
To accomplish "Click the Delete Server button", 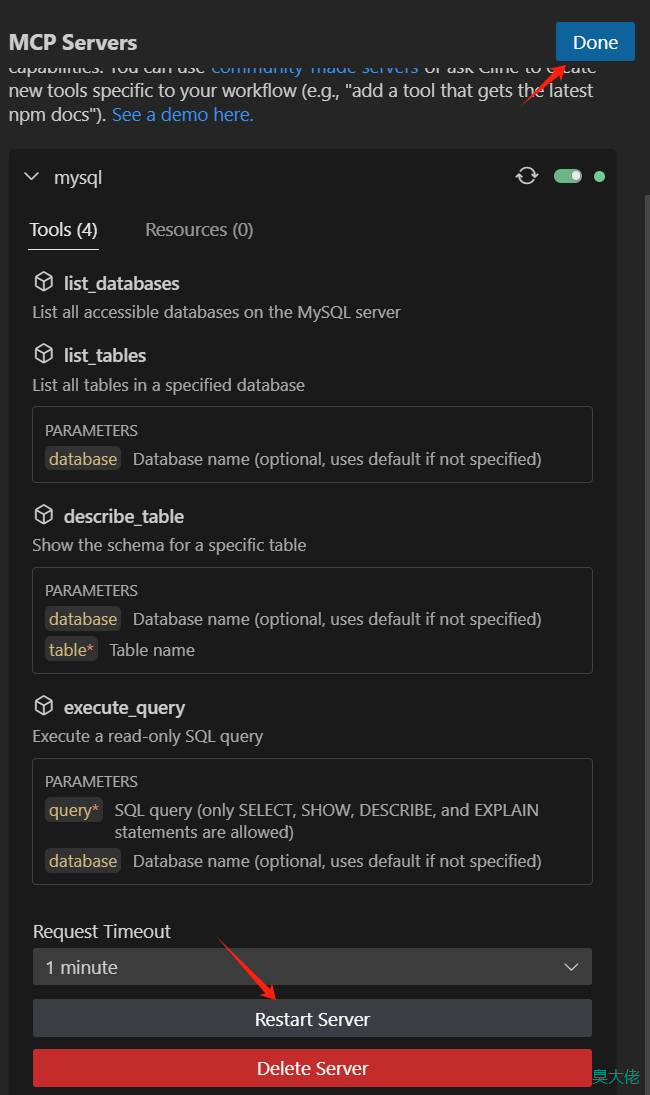I will (x=312, y=1068).
